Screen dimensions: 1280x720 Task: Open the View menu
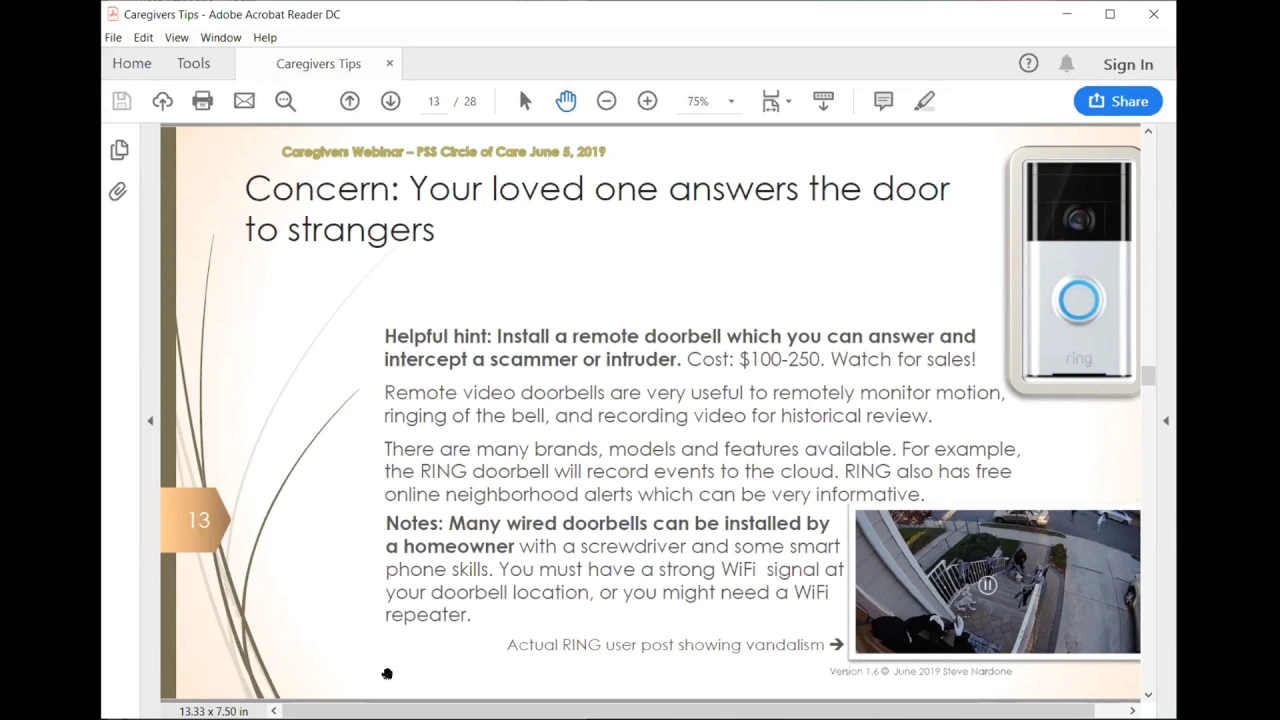tap(176, 38)
